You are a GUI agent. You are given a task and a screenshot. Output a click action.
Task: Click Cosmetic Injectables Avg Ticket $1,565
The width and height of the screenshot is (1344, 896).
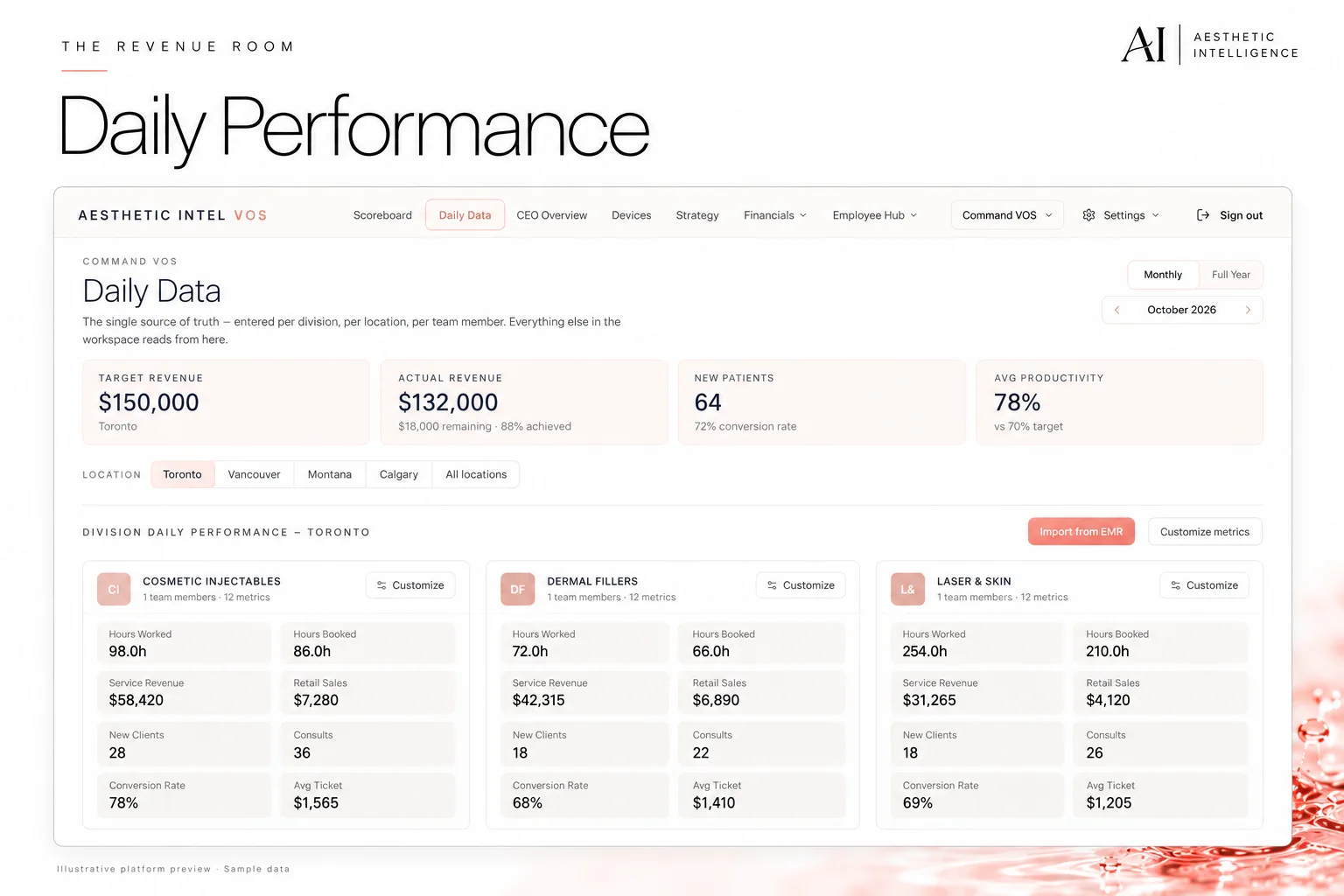pyautogui.click(x=368, y=794)
